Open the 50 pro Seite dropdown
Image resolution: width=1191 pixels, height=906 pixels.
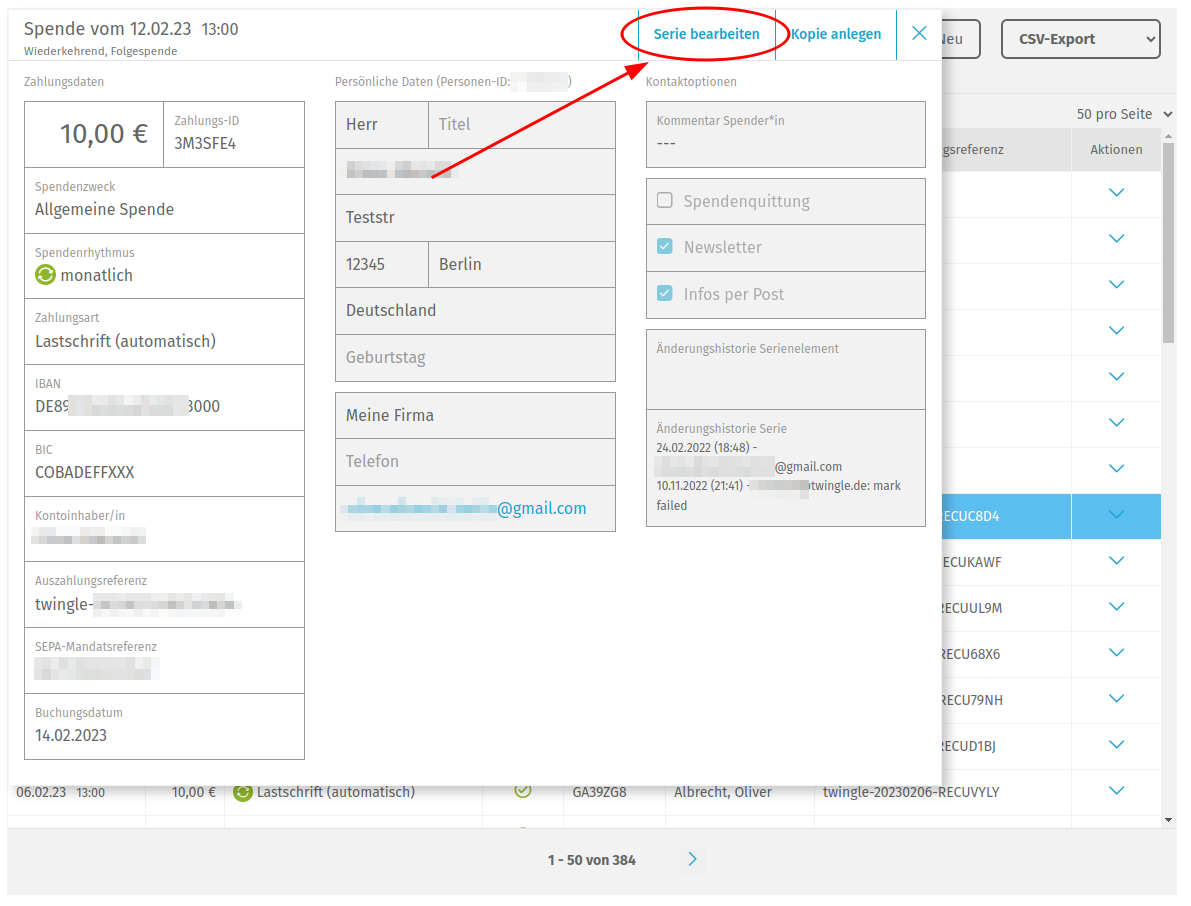1124,114
